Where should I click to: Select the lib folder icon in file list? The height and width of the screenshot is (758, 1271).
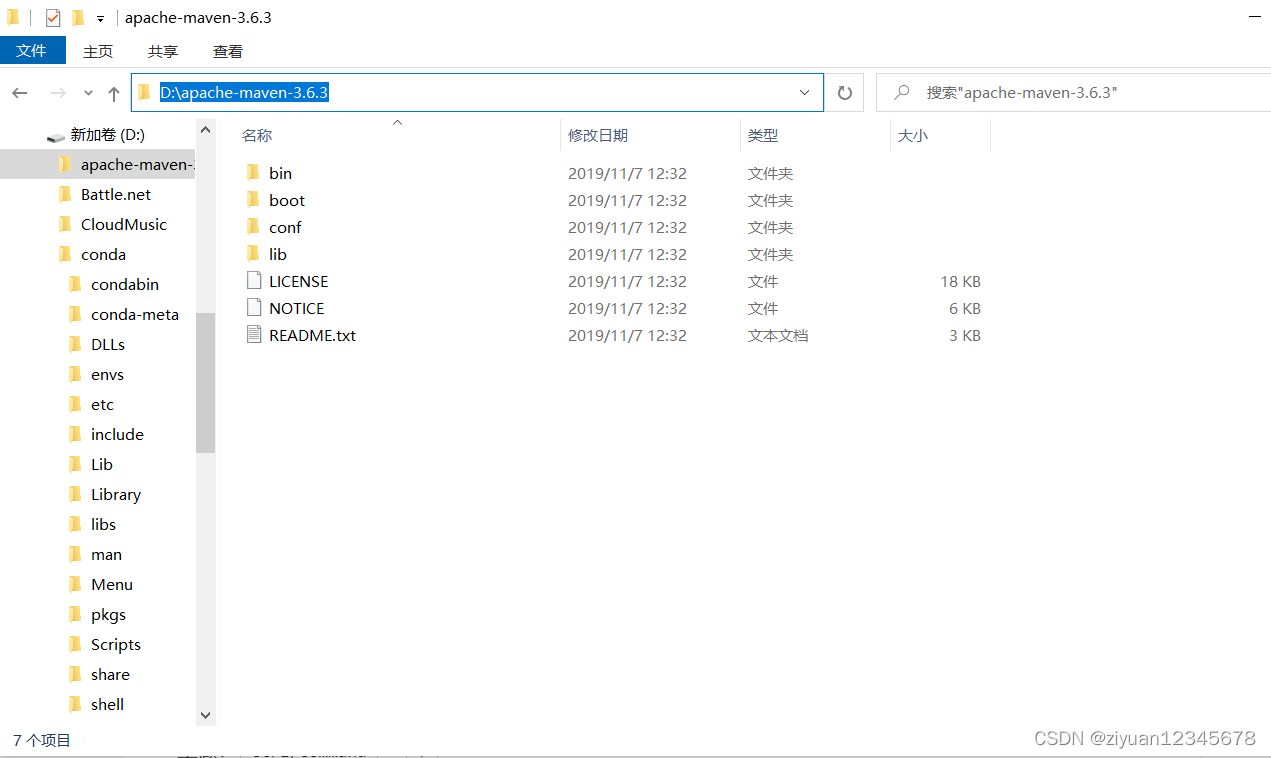coord(253,254)
